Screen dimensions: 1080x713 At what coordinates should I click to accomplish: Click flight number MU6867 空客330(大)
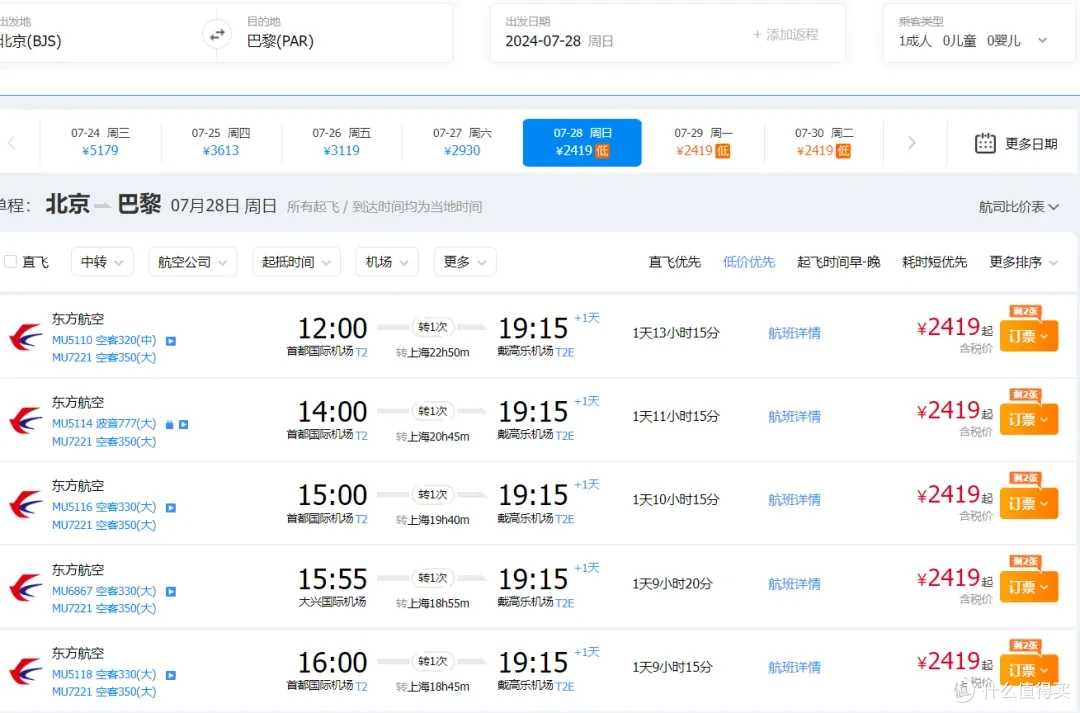coord(104,591)
